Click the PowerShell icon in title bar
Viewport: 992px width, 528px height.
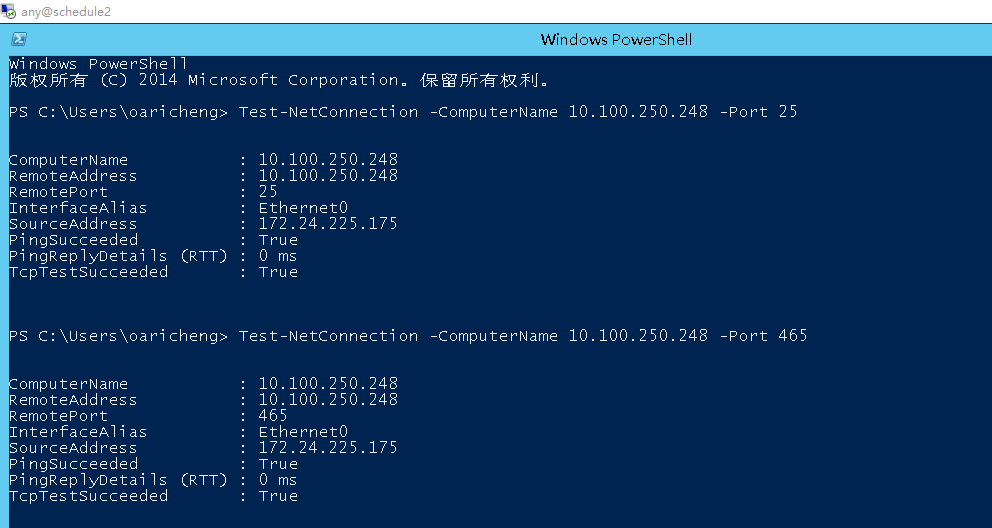[18, 39]
